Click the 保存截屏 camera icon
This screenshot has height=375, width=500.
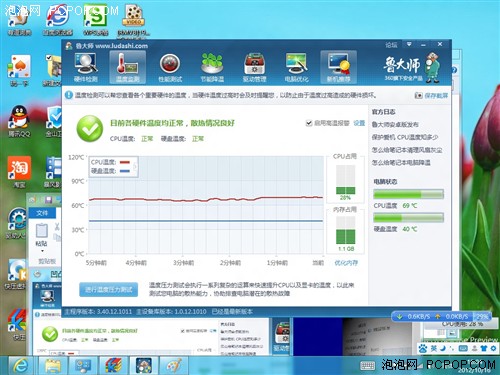pyautogui.click(x=418, y=96)
